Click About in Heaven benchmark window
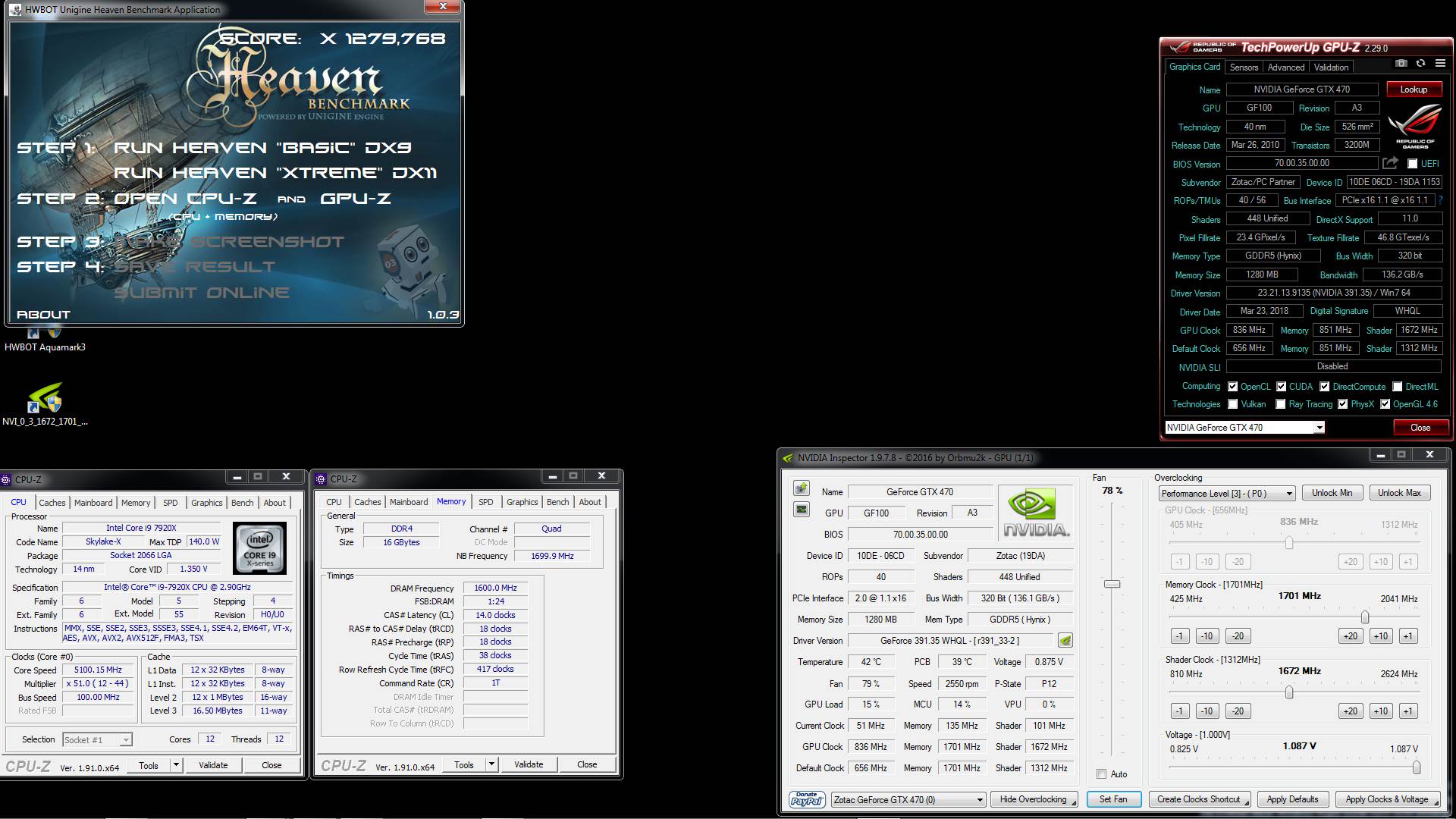The image size is (1456, 819). (43, 315)
